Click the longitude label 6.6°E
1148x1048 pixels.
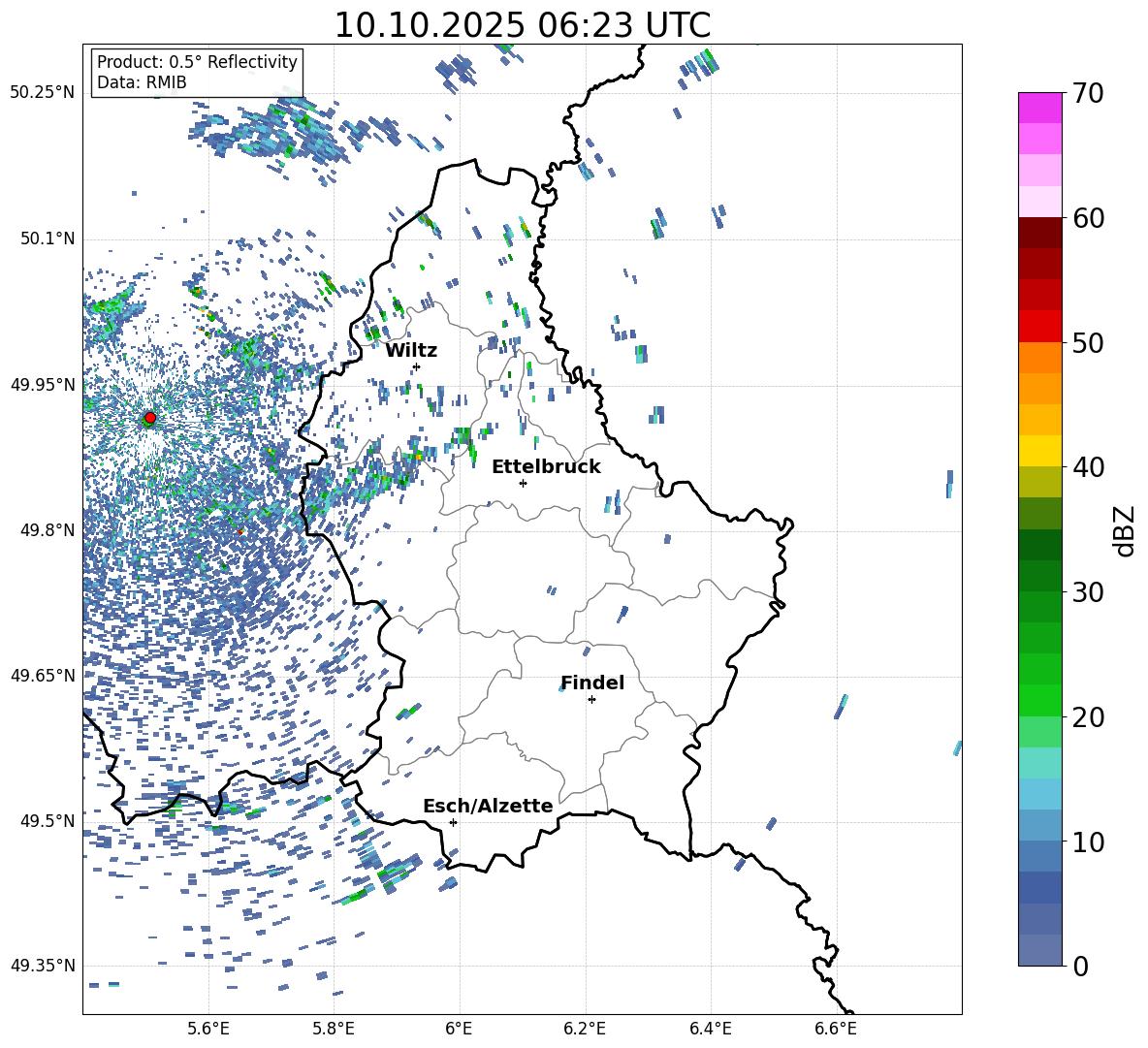836,1029
